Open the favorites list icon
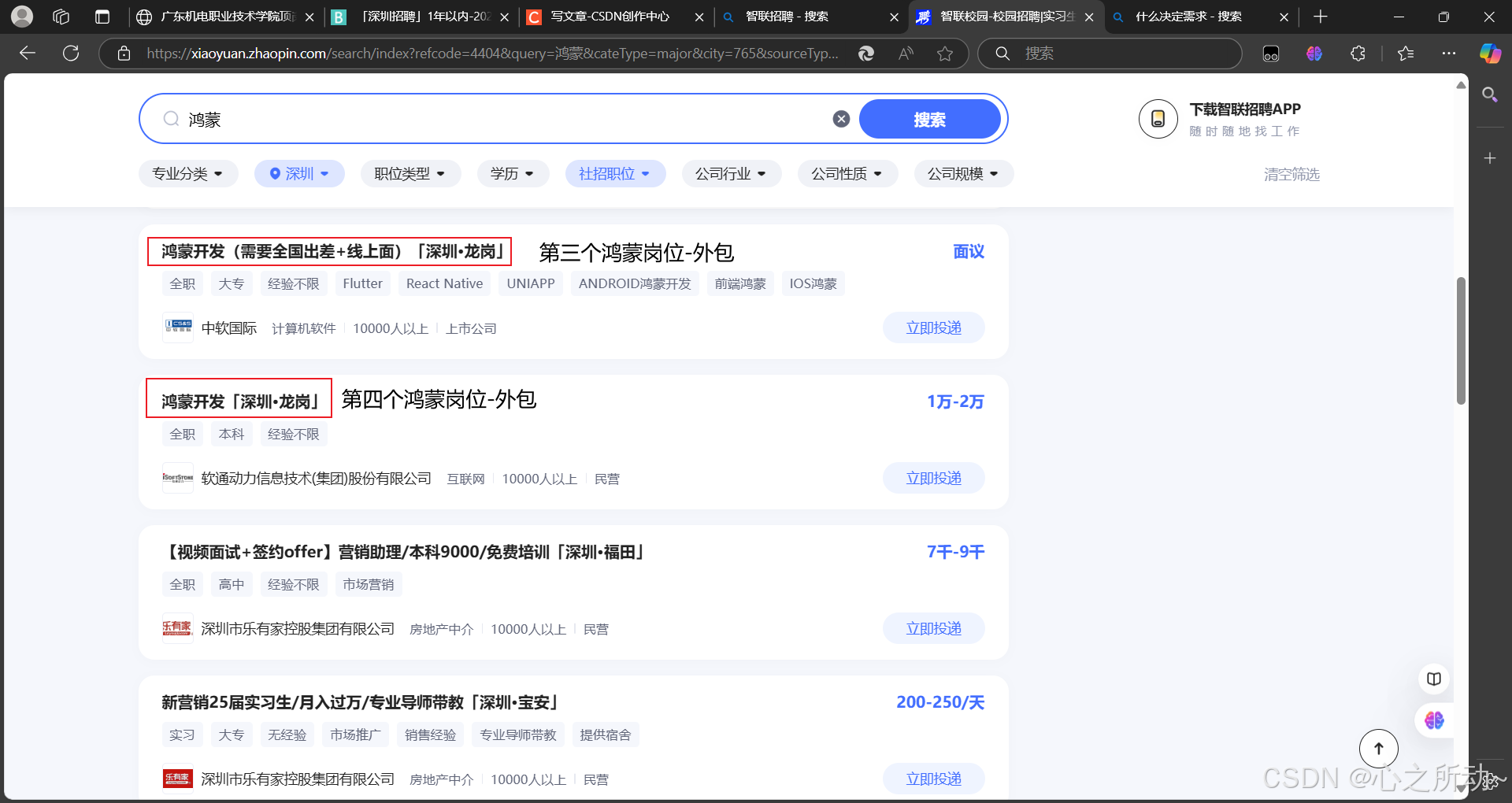This screenshot has height=803, width=1512. pos(1406,53)
